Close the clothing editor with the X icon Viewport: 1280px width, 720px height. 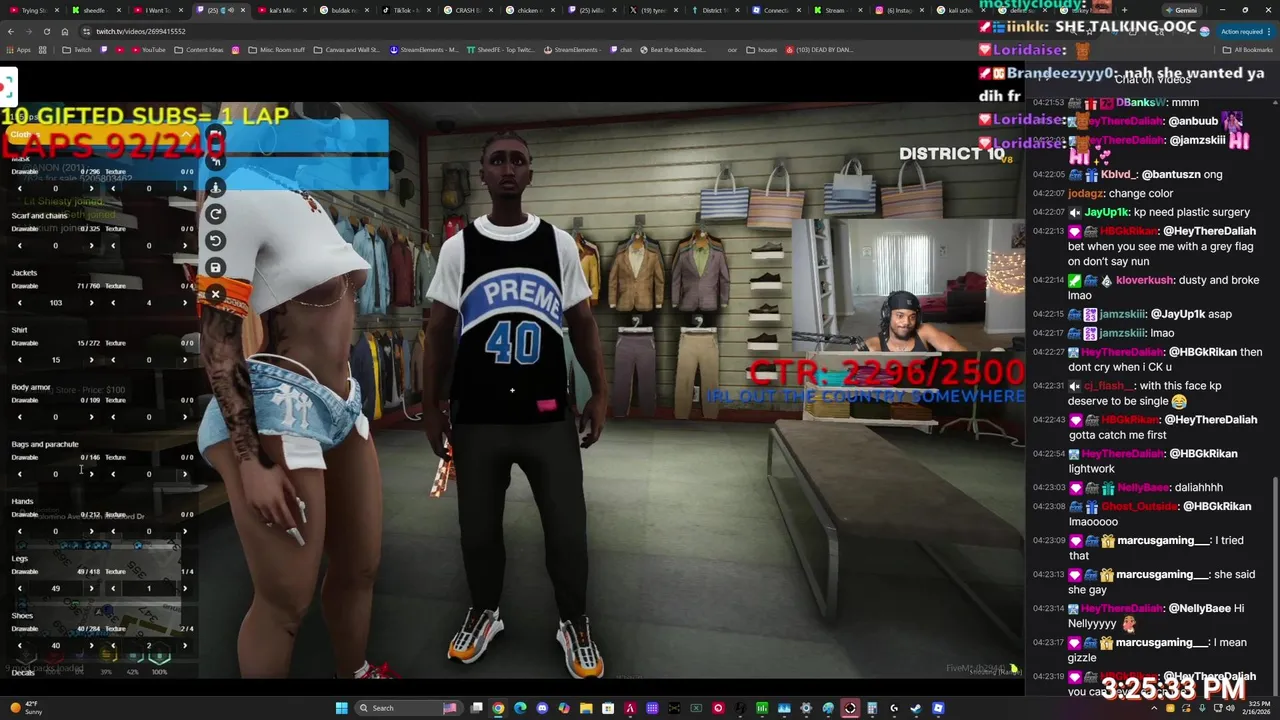point(215,294)
